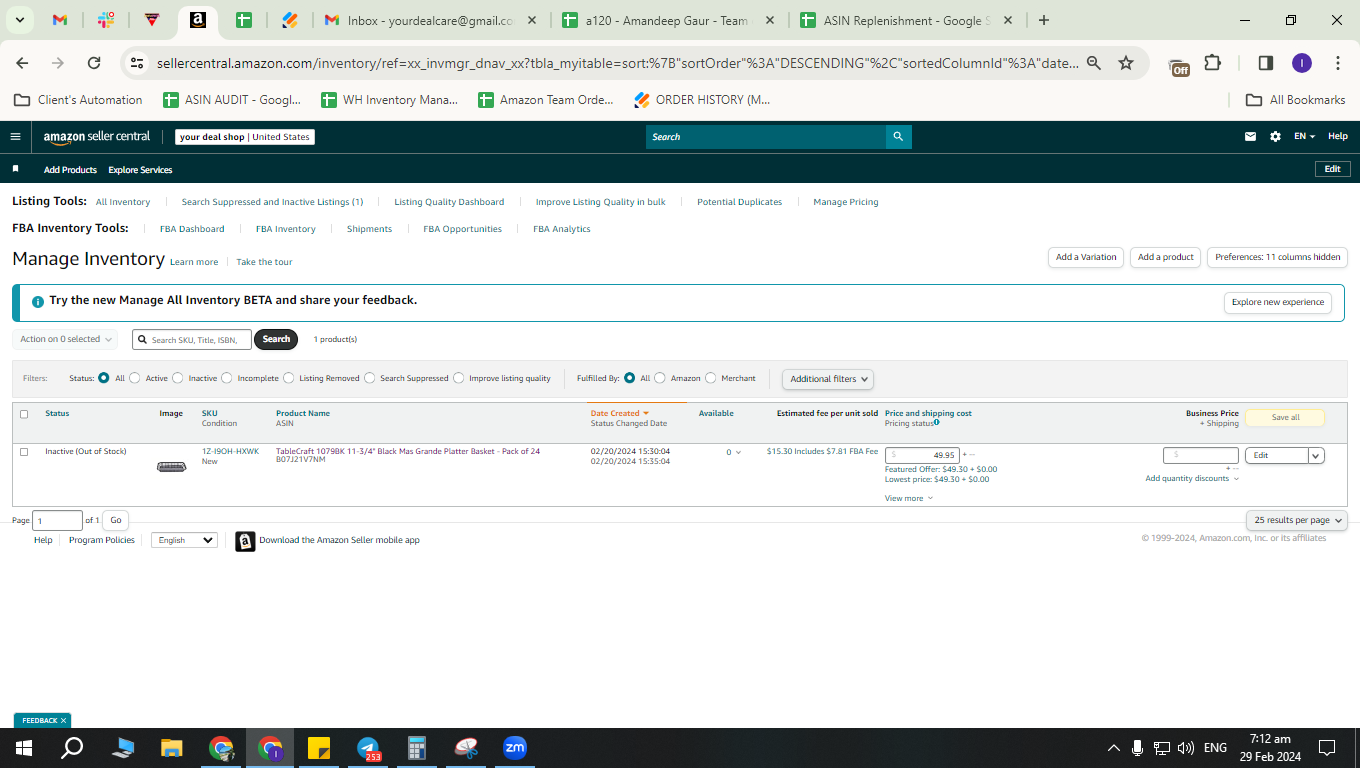Open a new browser tab

point(1044,20)
